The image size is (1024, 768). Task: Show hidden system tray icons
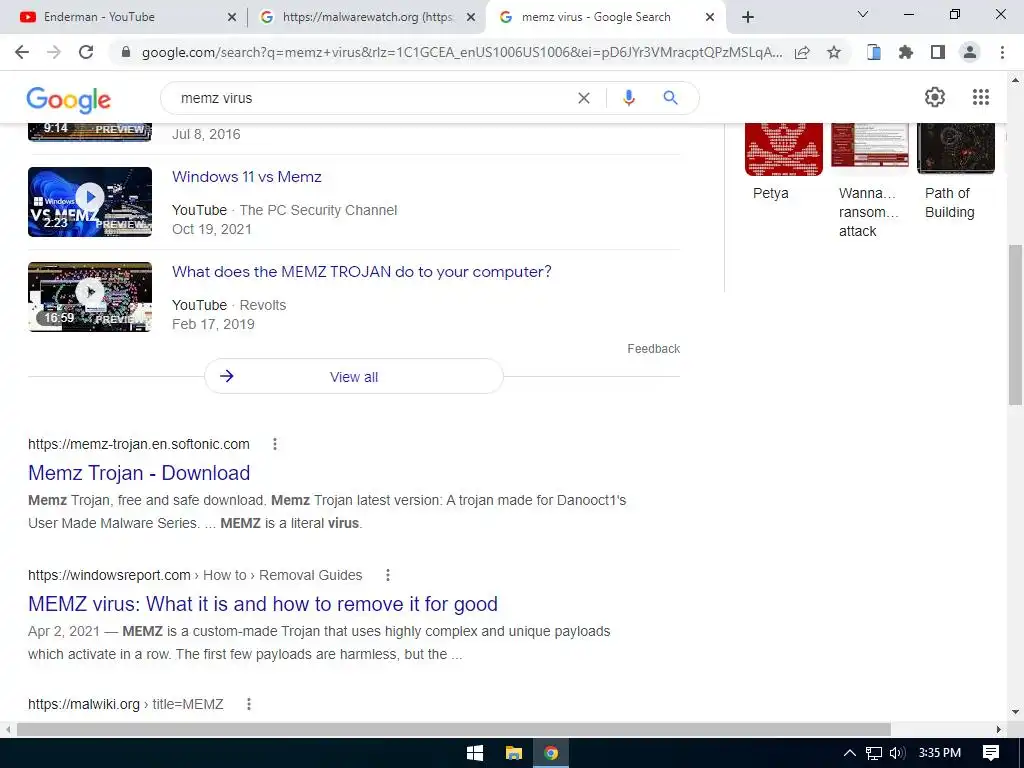pos(850,753)
